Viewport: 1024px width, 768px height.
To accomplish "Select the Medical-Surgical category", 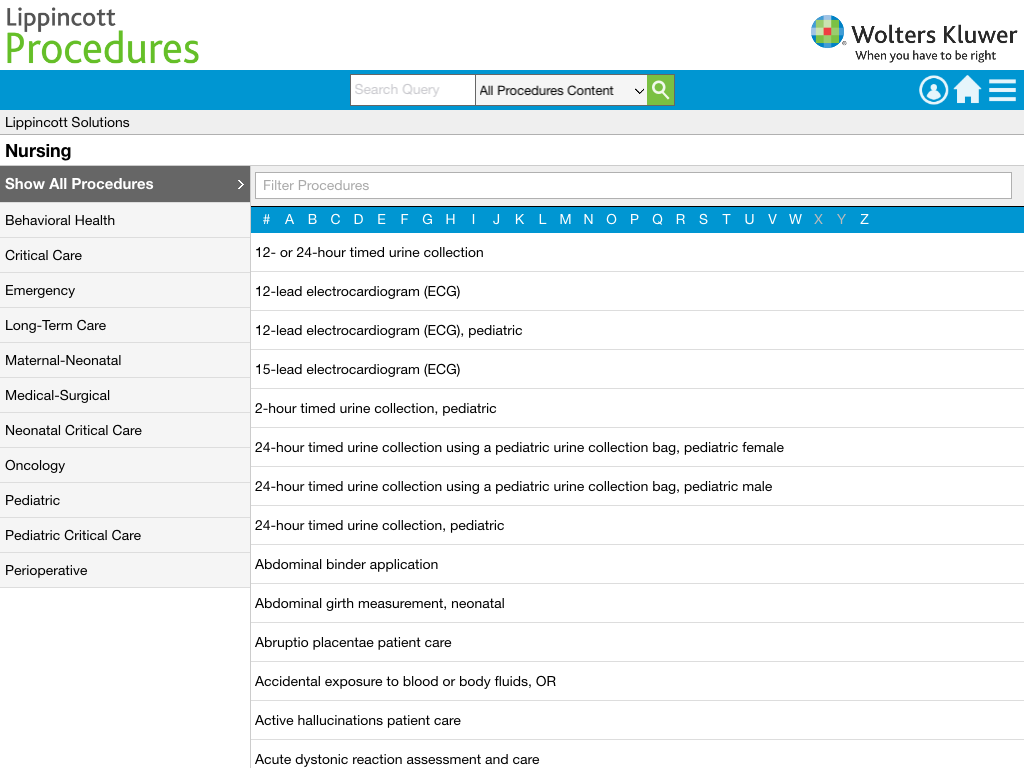I will pyautogui.click(x=125, y=395).
